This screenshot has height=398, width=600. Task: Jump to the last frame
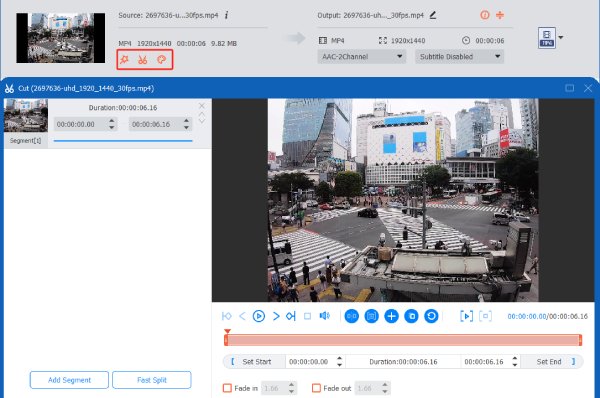click(291, 316)
